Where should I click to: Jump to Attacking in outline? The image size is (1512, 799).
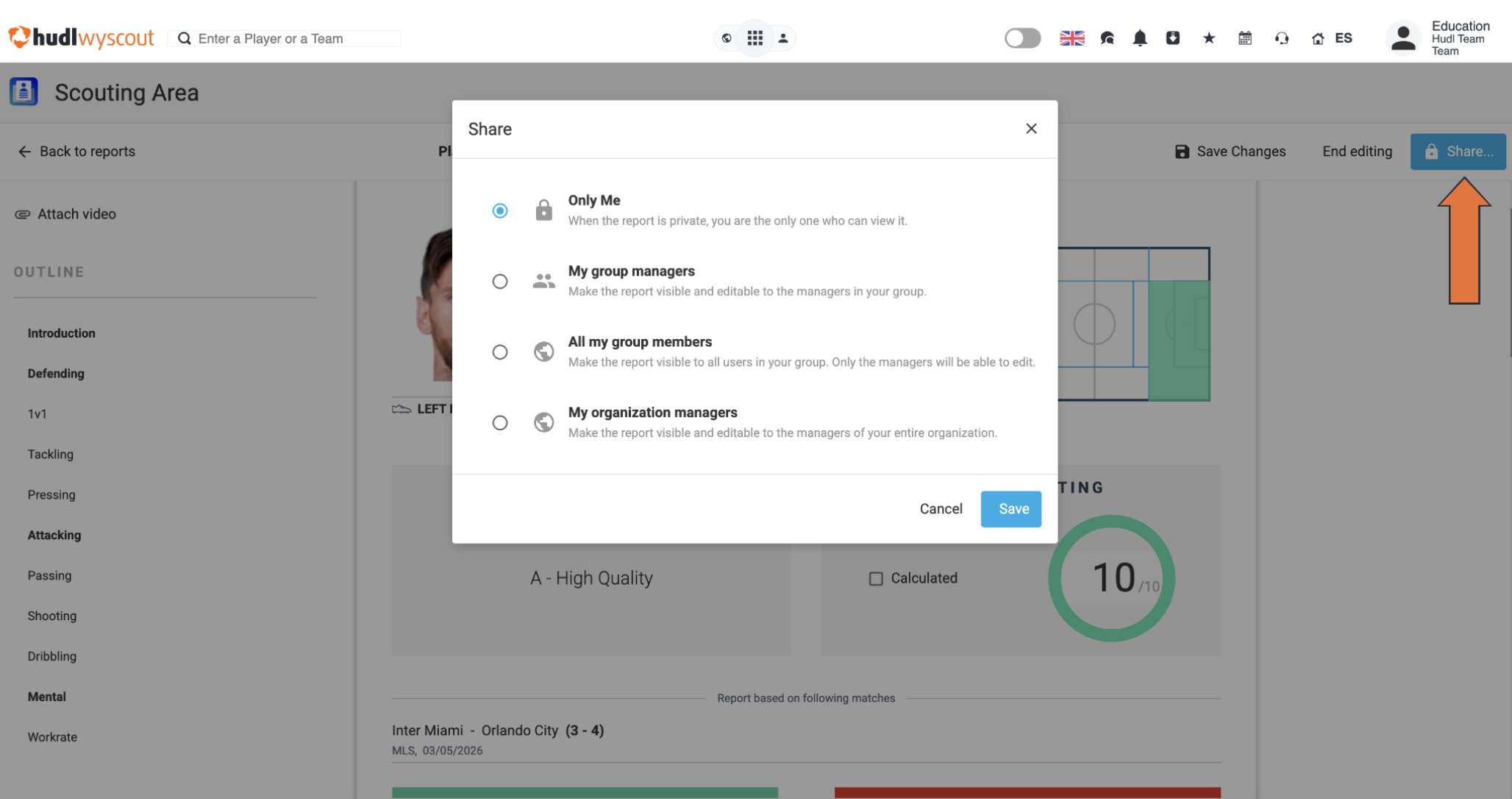tap(54, 536)
